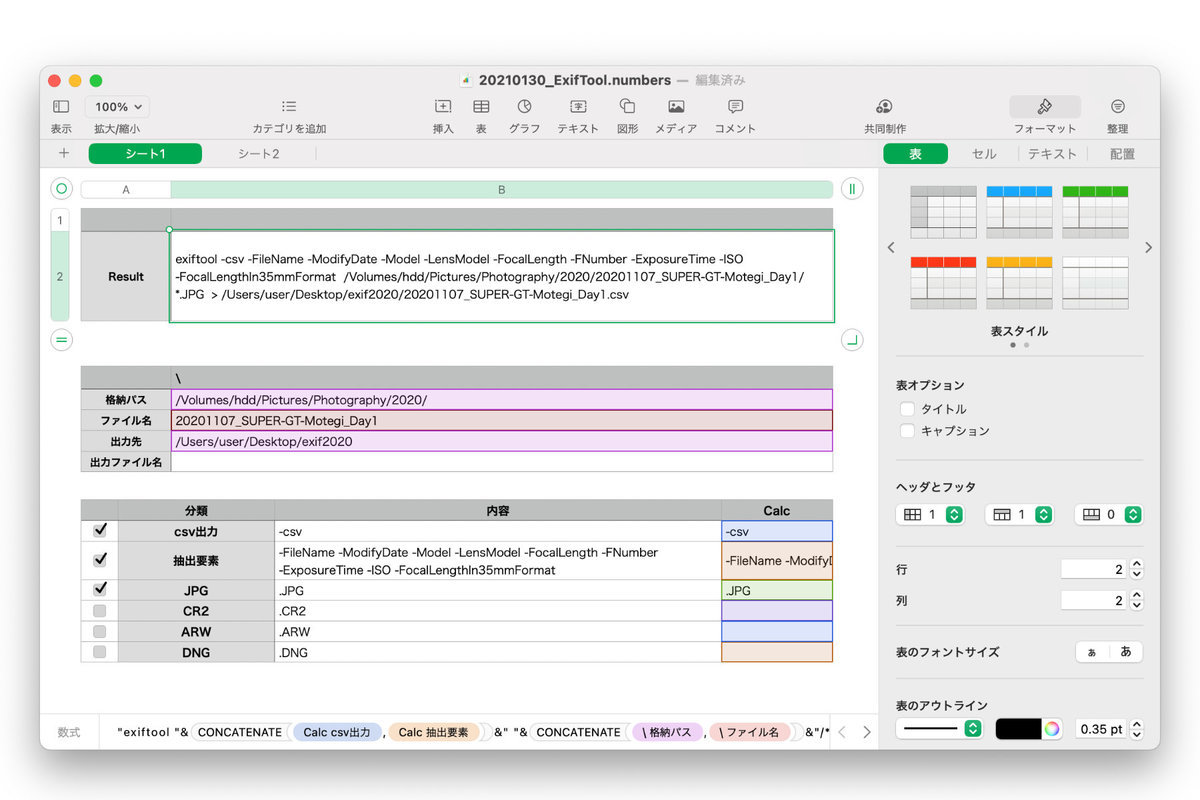The image size is (1200, 800).
Task: Add a new sheet with plus icon
Action: click(x=64, y=153)
